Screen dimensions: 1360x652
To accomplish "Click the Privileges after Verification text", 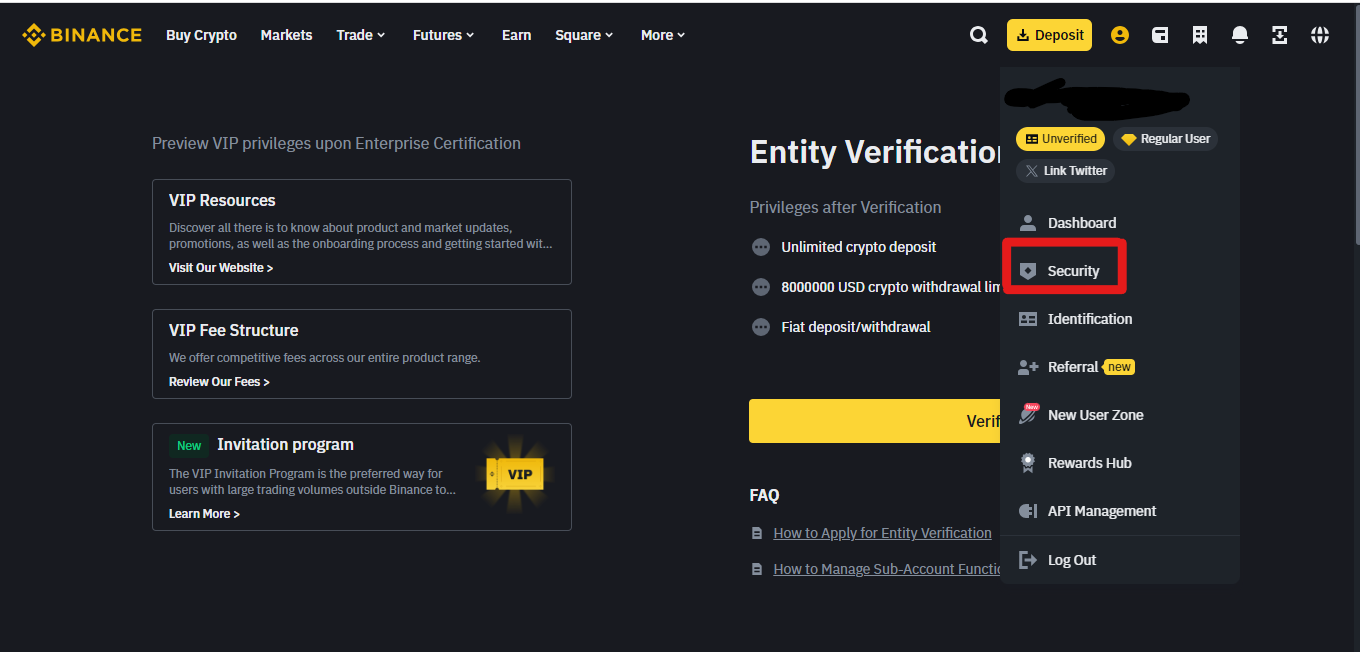I will point(845,208).
